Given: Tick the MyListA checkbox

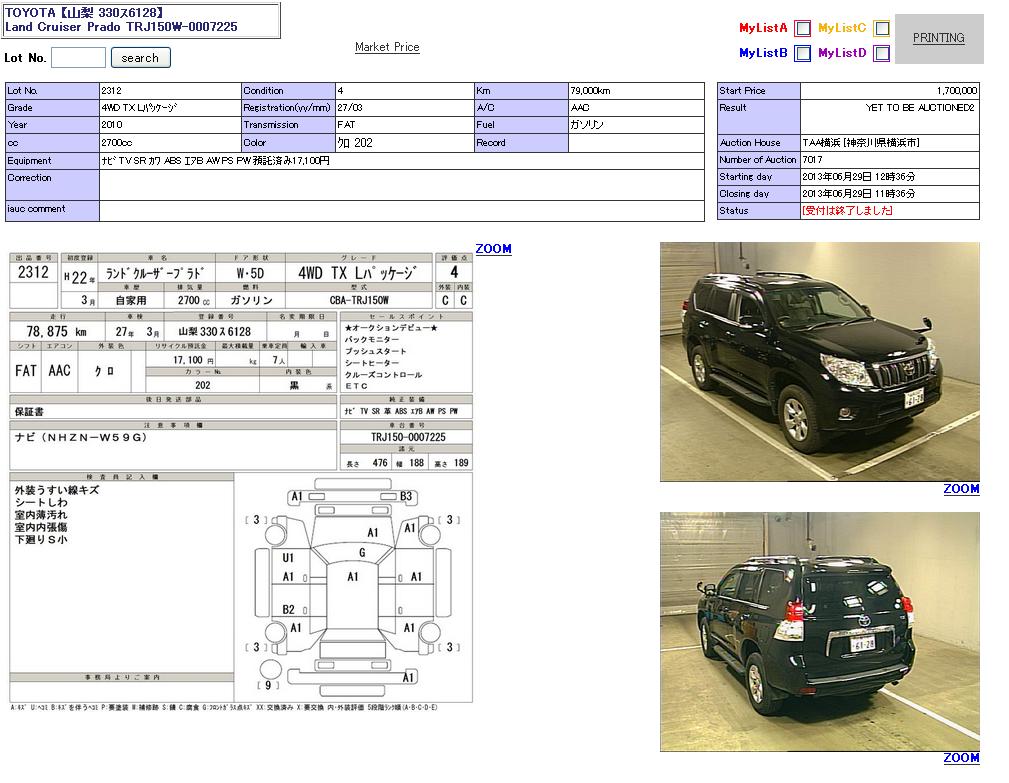Looking at the screenshot, I should [x=802, y=29].
